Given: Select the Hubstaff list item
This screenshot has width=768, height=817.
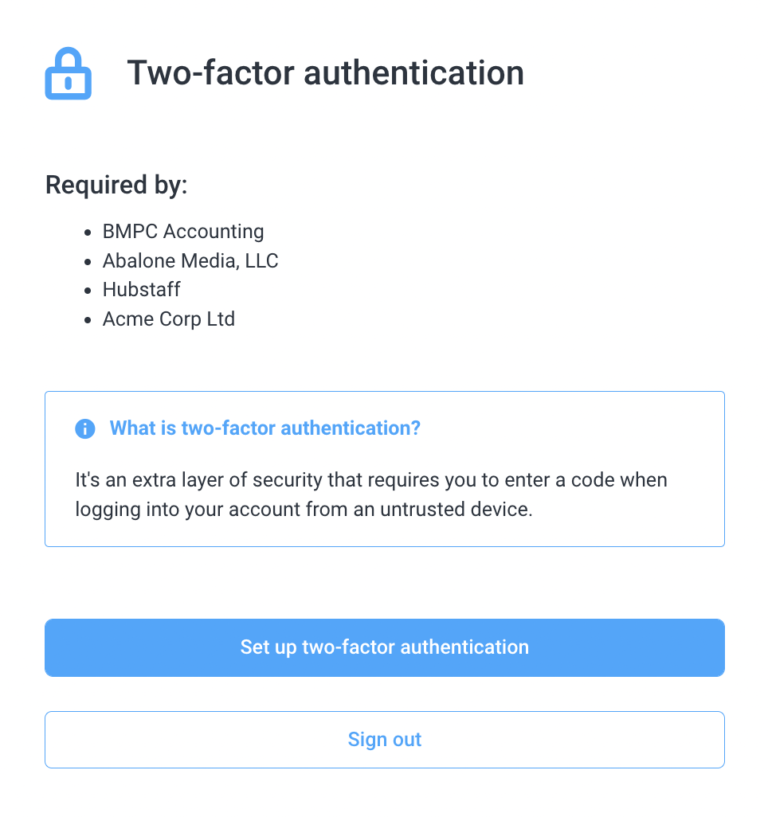Looking at the screenshot, I should click(x=141, y=289).
